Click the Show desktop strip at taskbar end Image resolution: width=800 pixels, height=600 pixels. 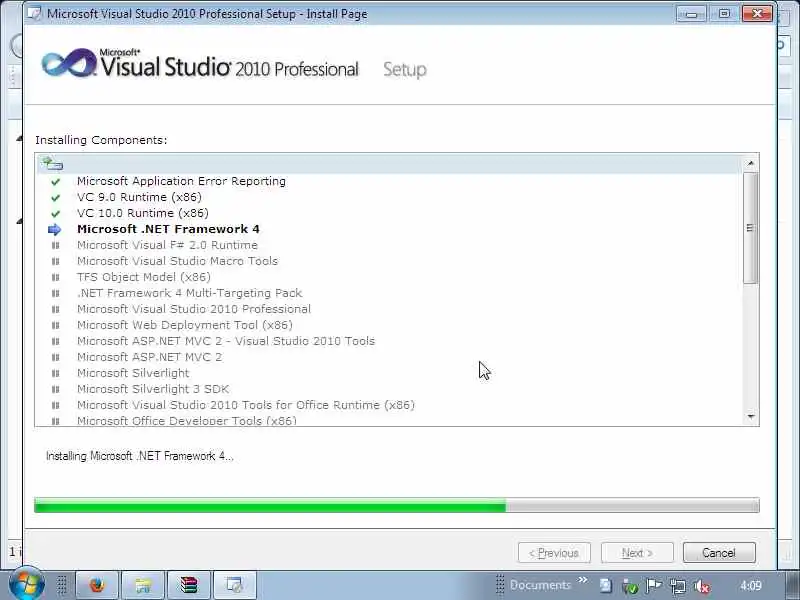(x=792, y=586)
